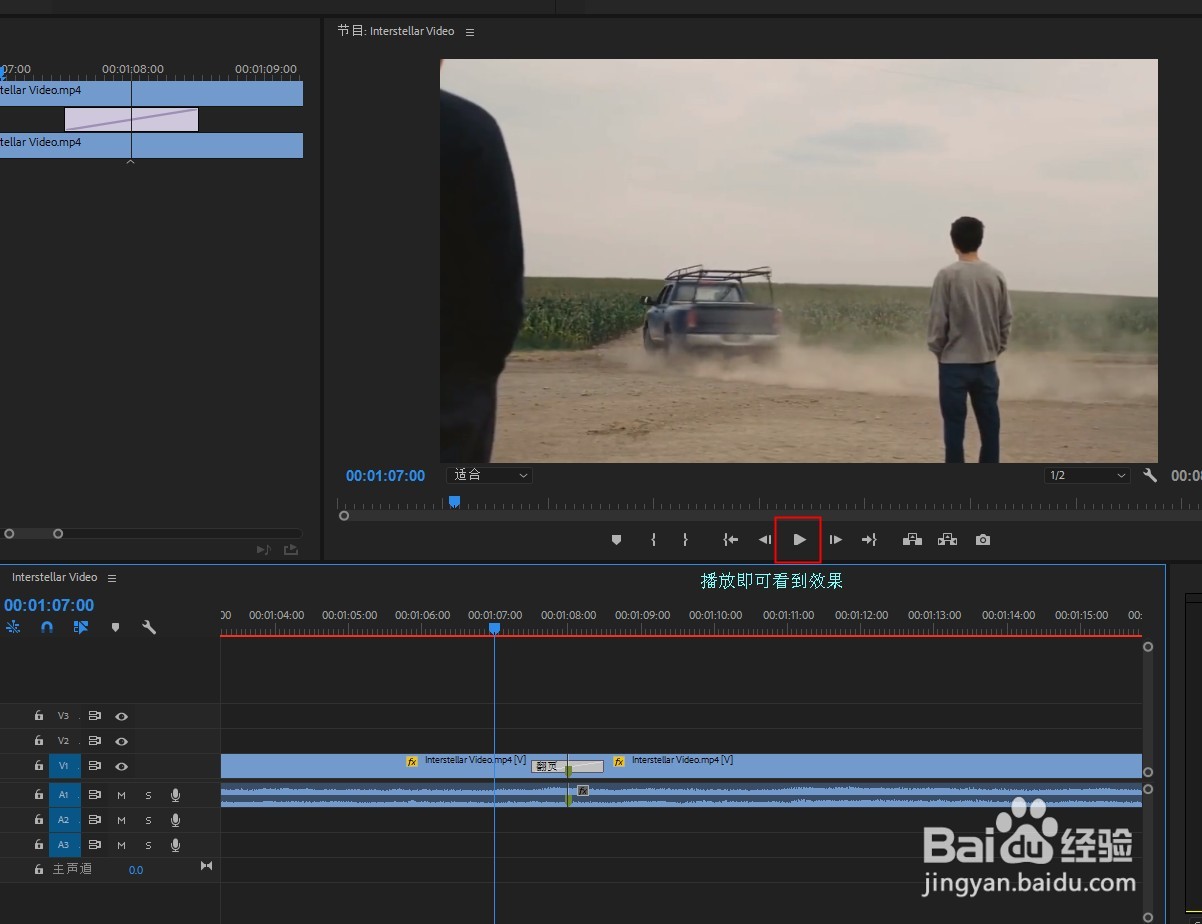Step forward one frame

pos(835,540)
